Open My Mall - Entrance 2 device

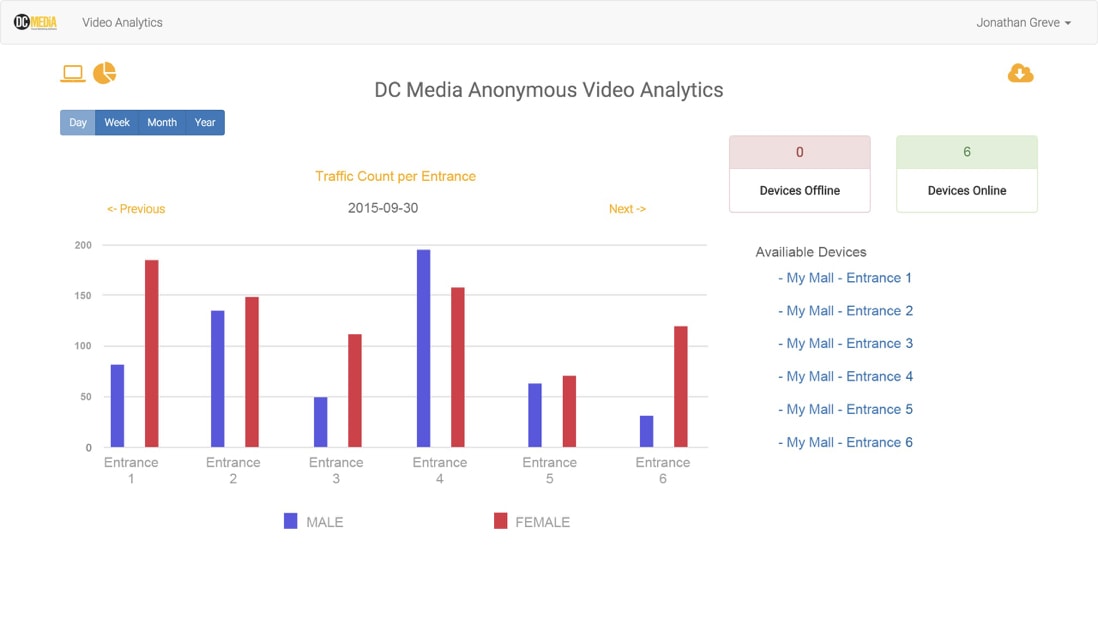tap(845, 311)
